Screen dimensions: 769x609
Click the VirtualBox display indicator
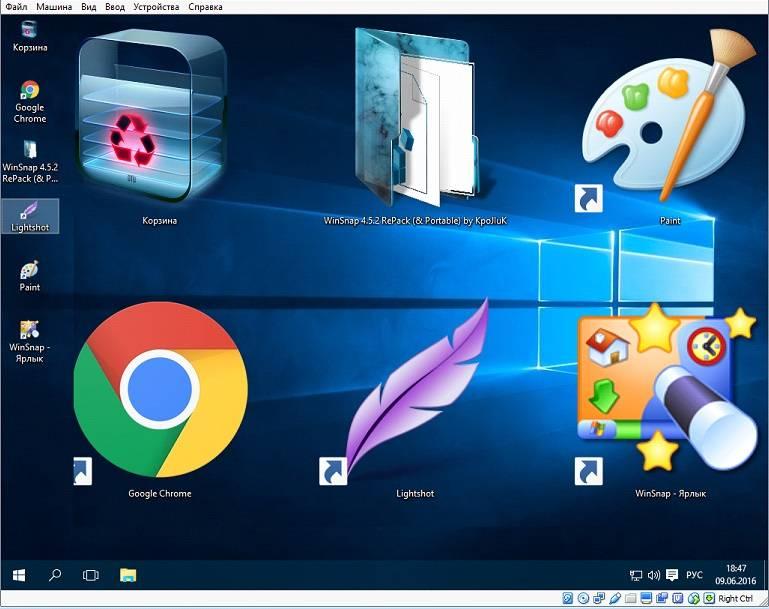coord(646,598)
